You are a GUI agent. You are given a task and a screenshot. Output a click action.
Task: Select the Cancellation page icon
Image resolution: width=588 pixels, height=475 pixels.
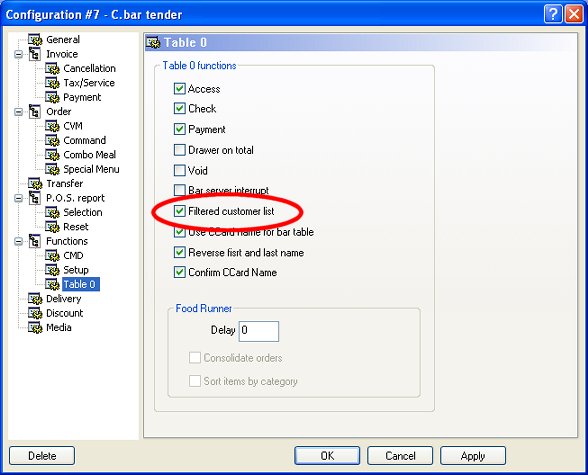coord(52,69)
